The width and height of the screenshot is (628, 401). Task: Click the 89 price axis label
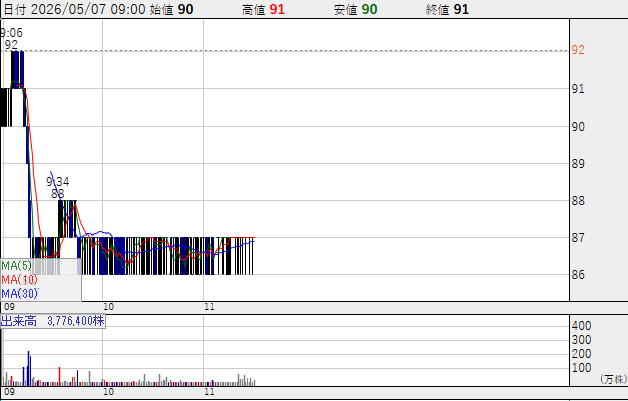coord(578,163)
